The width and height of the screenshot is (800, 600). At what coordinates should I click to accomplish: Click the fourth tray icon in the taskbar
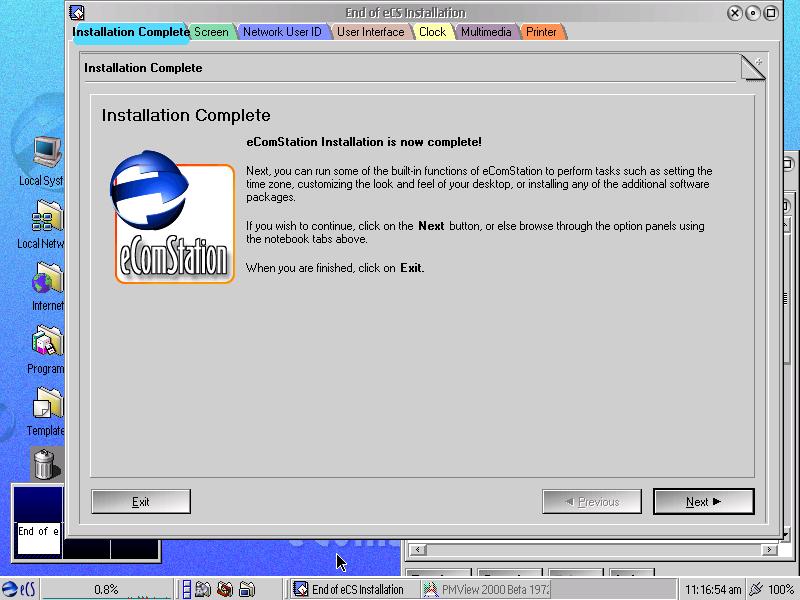tap(247, 589)
